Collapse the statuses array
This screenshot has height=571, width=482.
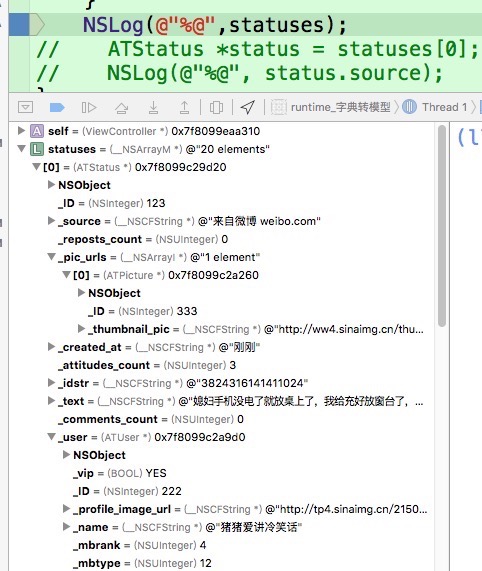point(21,148)
